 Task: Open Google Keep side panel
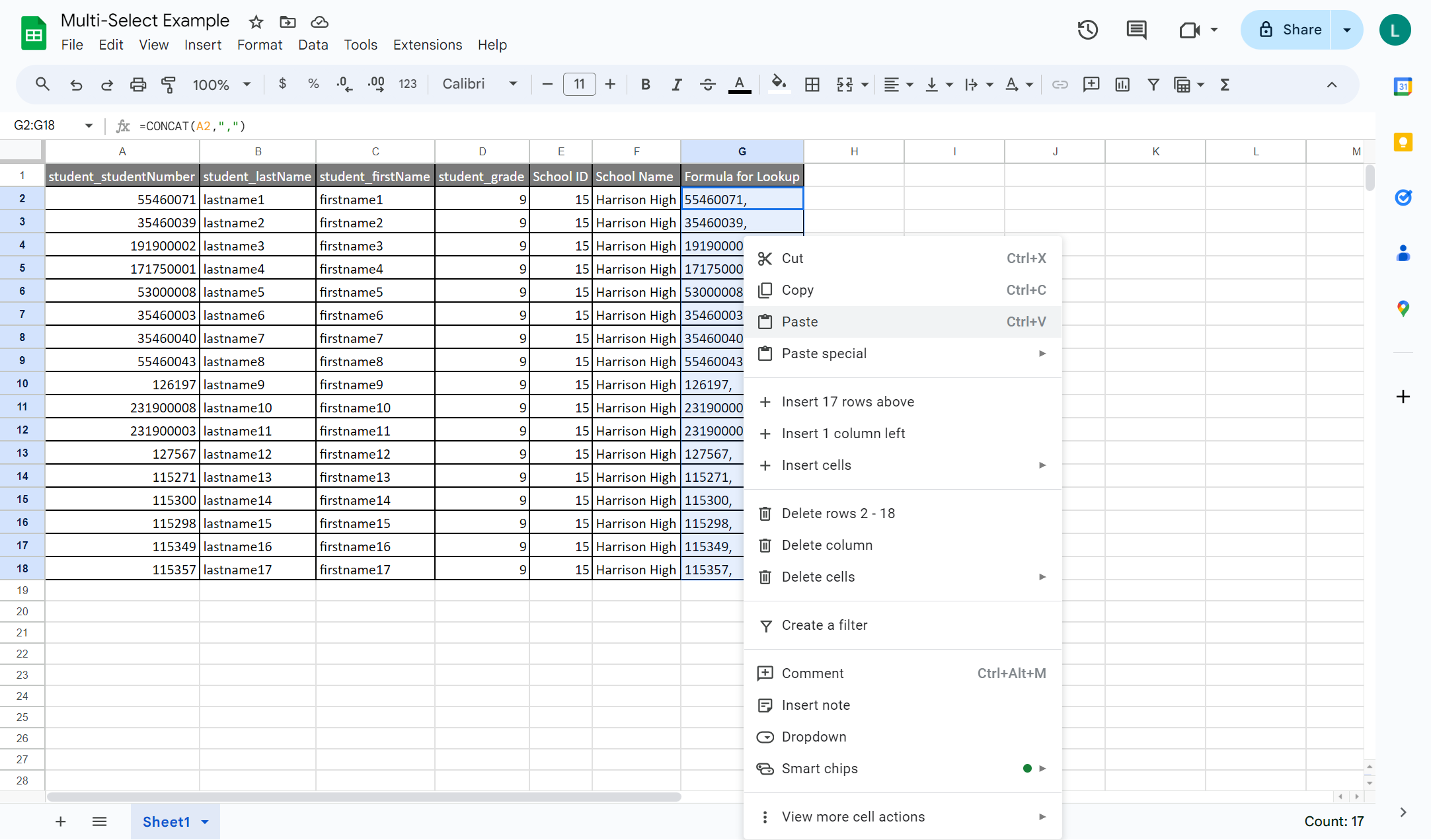pyautogui.click(x=1403, y=142)
